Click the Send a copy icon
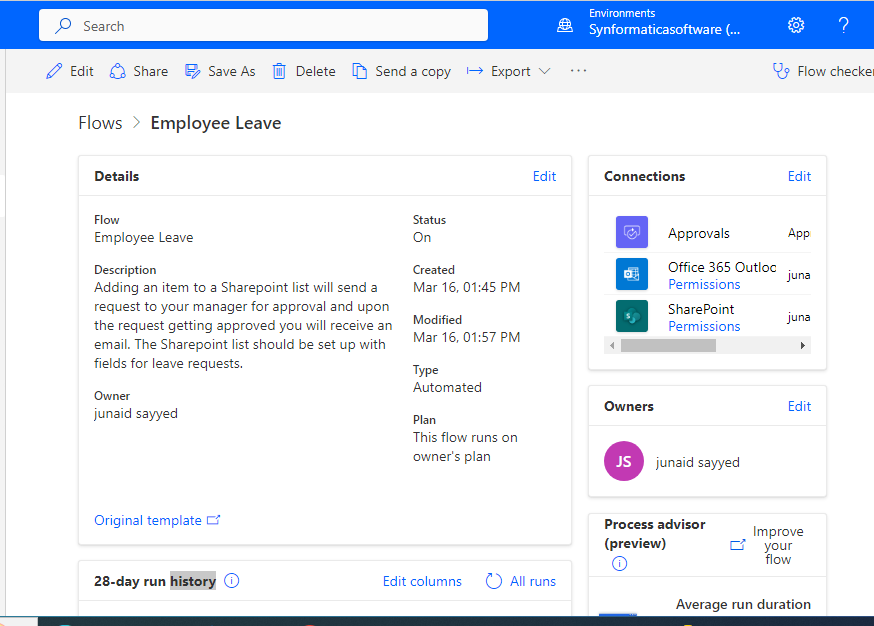 [360, 71]
